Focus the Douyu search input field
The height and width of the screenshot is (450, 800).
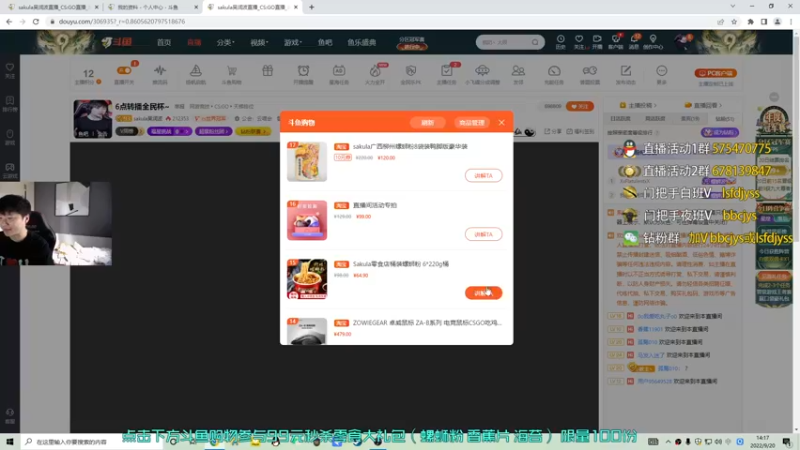504,42
